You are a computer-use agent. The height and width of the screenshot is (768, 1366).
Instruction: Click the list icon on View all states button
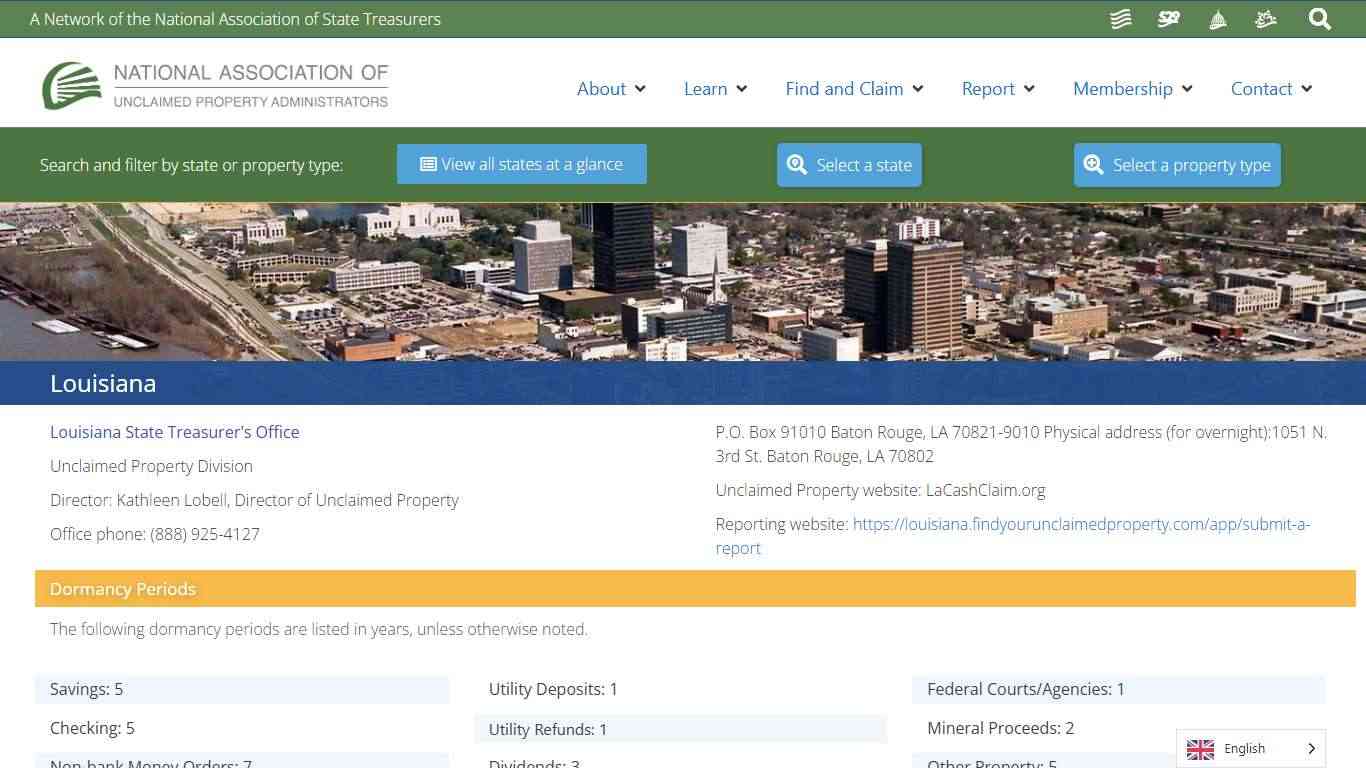430,164
